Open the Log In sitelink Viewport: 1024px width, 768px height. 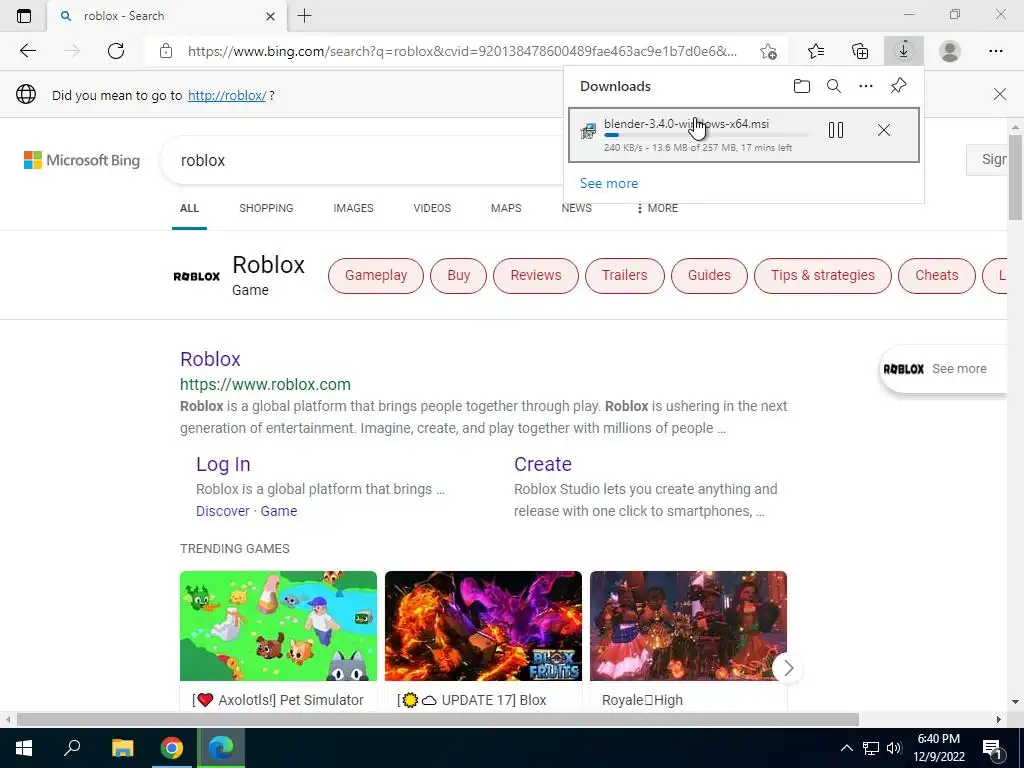[223, 464]
